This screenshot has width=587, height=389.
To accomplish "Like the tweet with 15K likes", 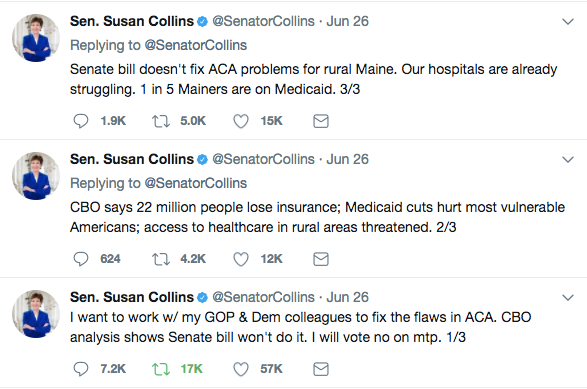I will tap(241, 121).
